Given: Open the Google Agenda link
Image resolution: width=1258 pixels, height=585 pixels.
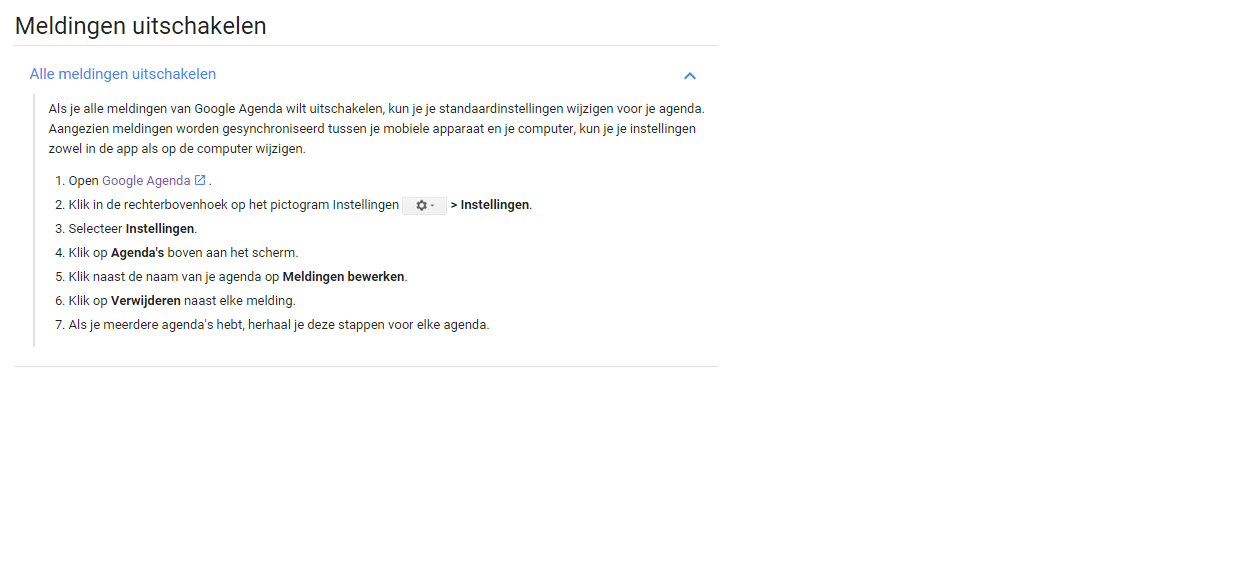Looking at the screenshot, I should click(146, 181).
